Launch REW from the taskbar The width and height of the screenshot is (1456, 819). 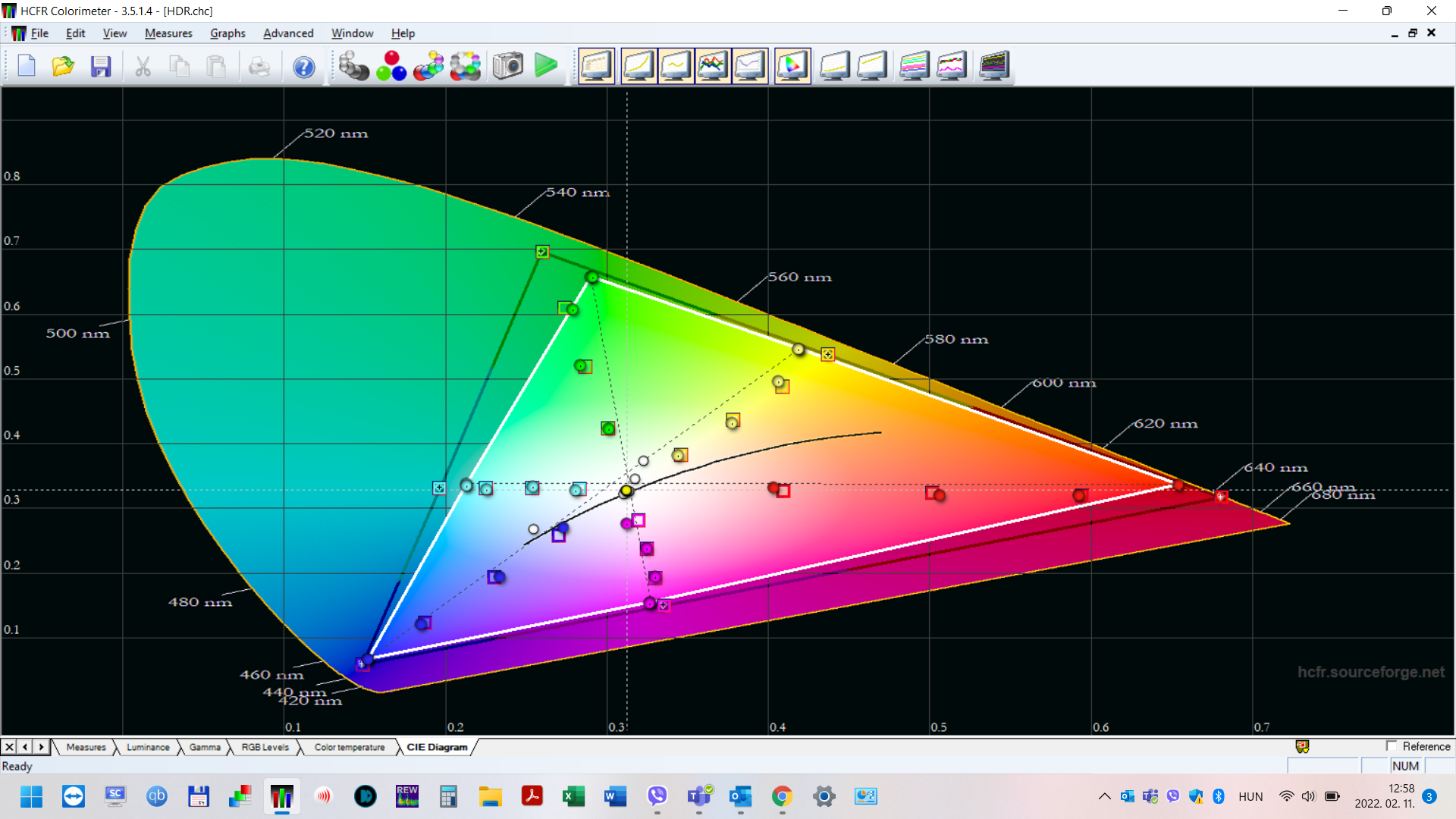(x=407, y=797)
